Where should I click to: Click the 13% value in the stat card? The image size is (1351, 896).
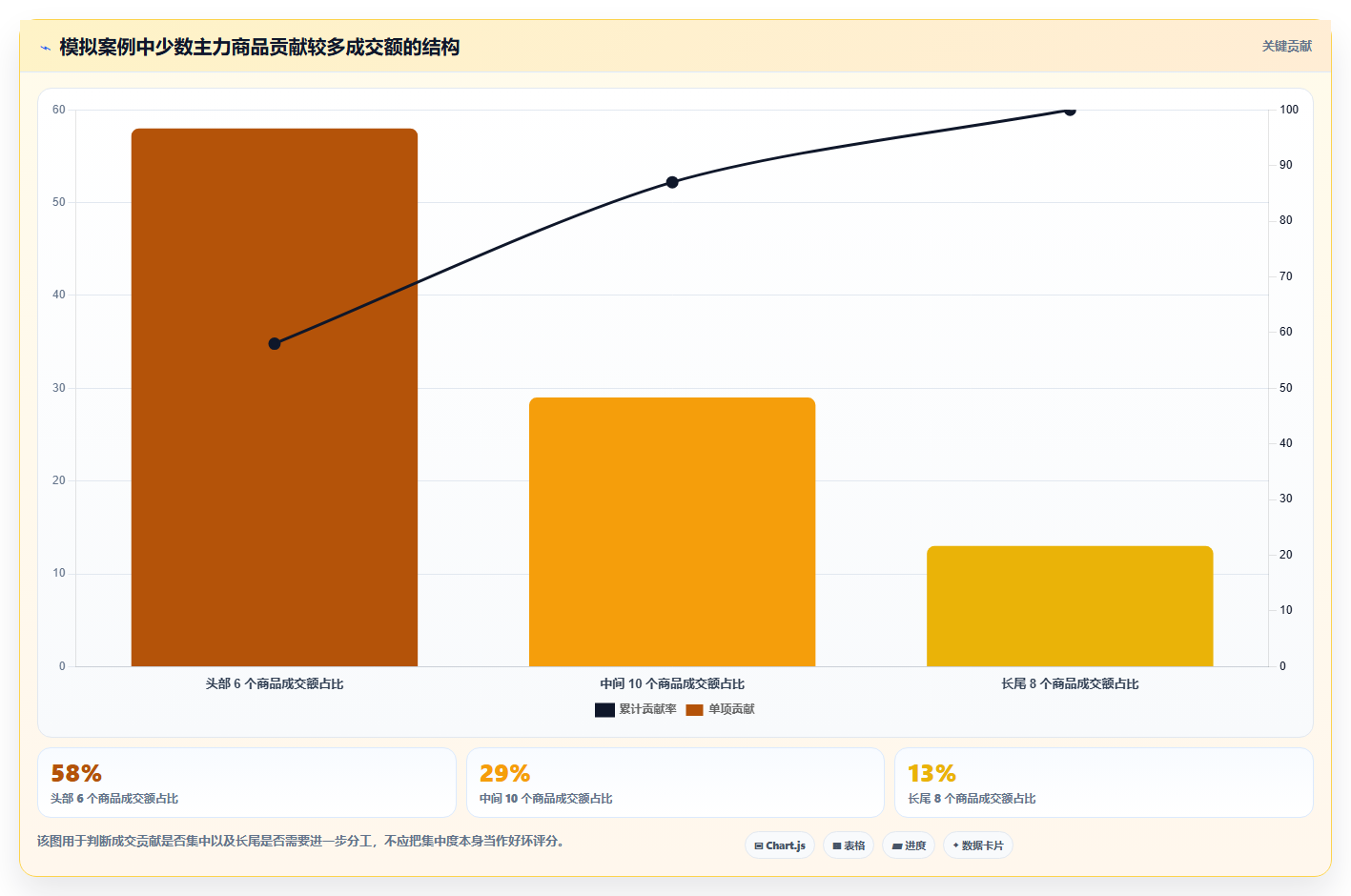(x=931, y=773)
